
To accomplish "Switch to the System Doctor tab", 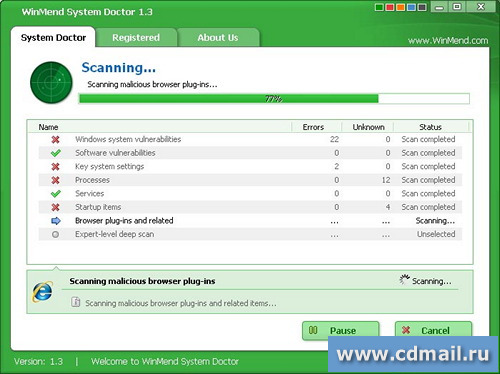I will pyautogui.click(x=53, y=37).
